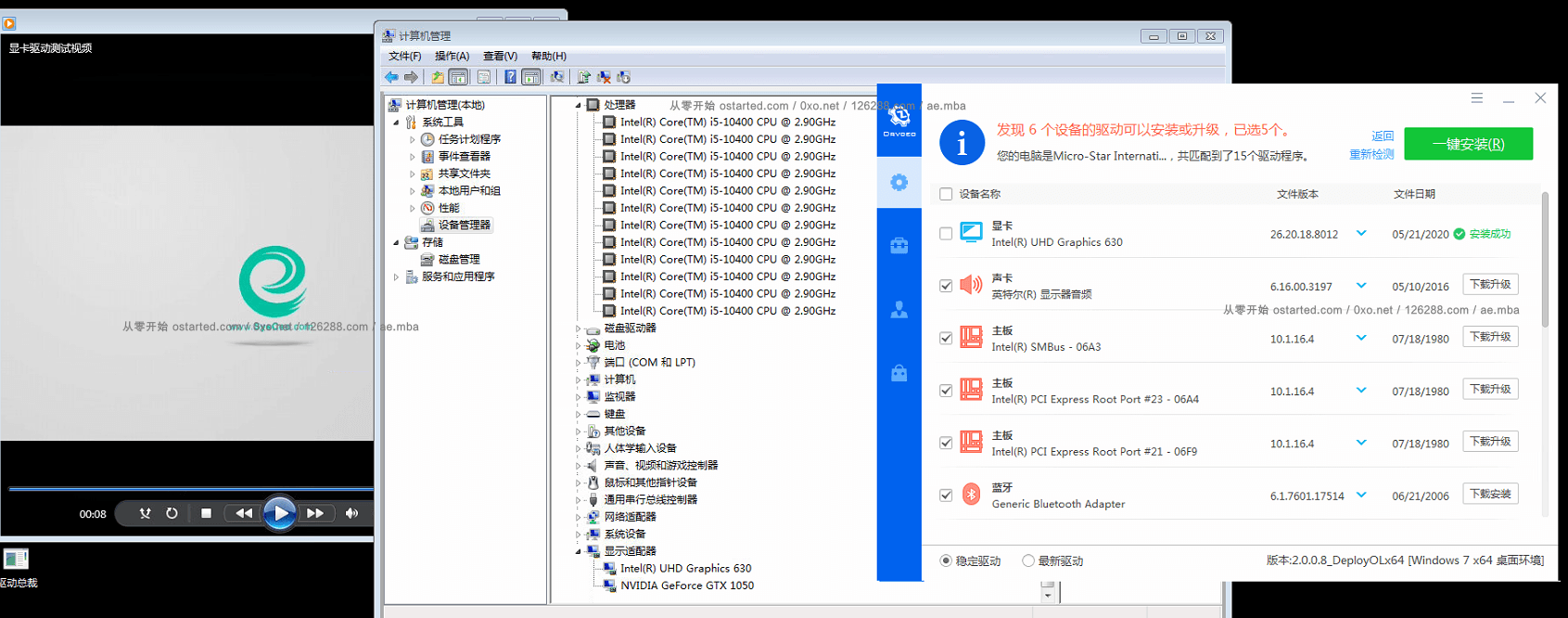Uncheck the Generic Bluetooth Adapter checkbox
The width and height of the screenshot is (1568, 618).
946,496
